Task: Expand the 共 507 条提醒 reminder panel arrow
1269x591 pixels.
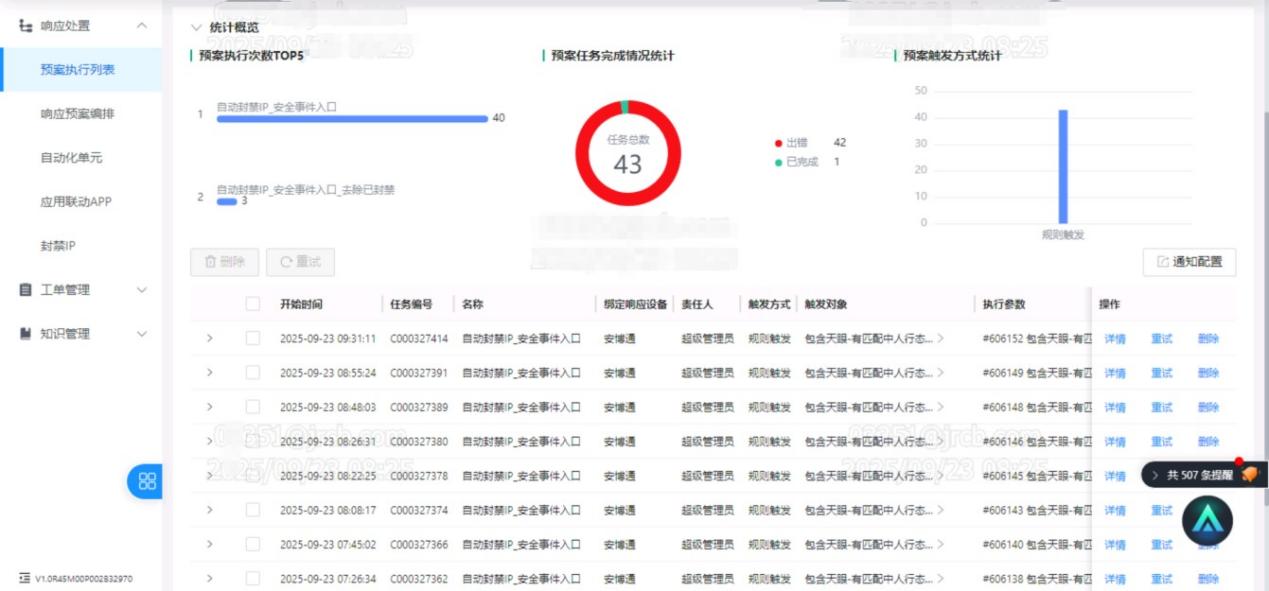Action: coord(1156,475)
